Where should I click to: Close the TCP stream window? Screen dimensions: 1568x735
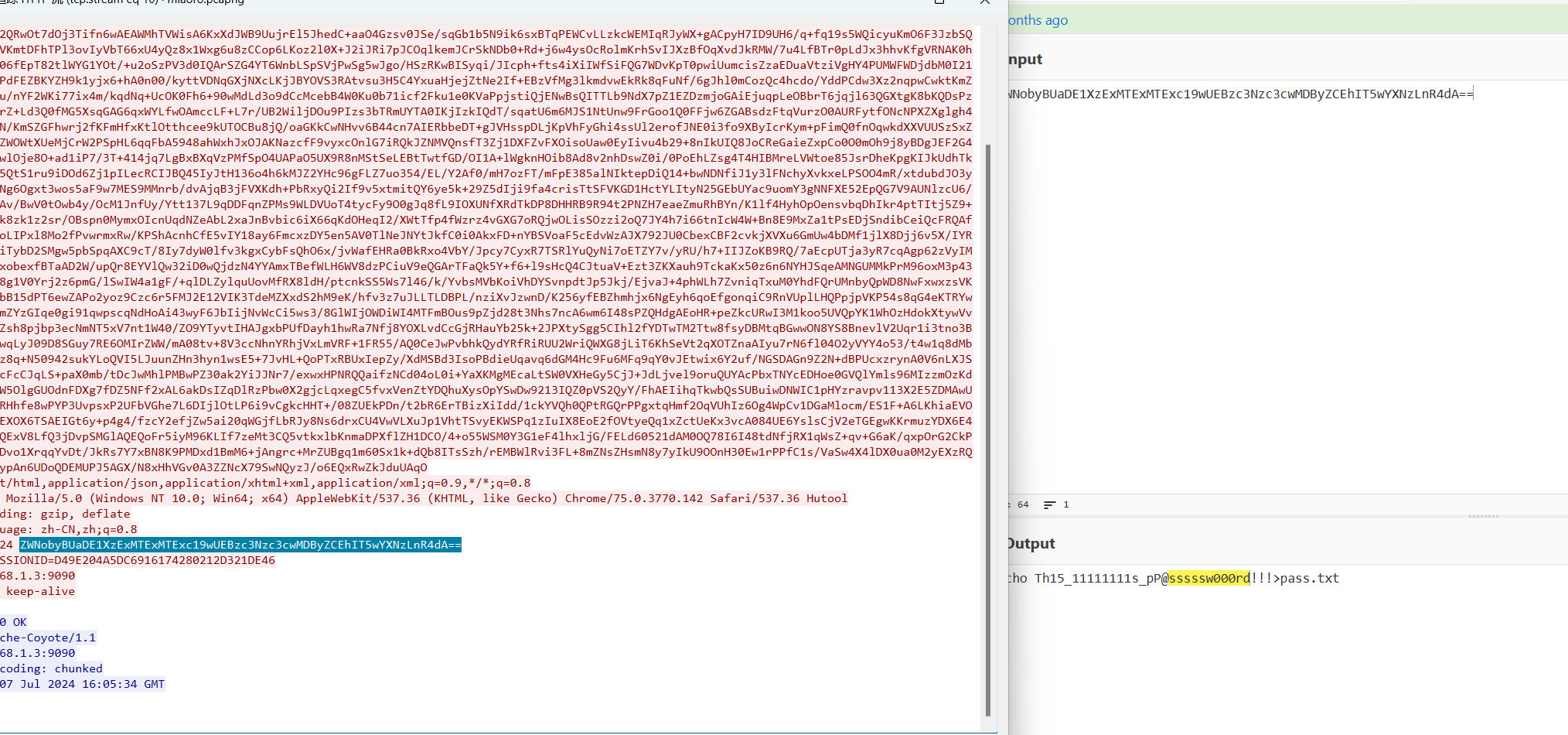pyautogui.click(x=984, y=2)
